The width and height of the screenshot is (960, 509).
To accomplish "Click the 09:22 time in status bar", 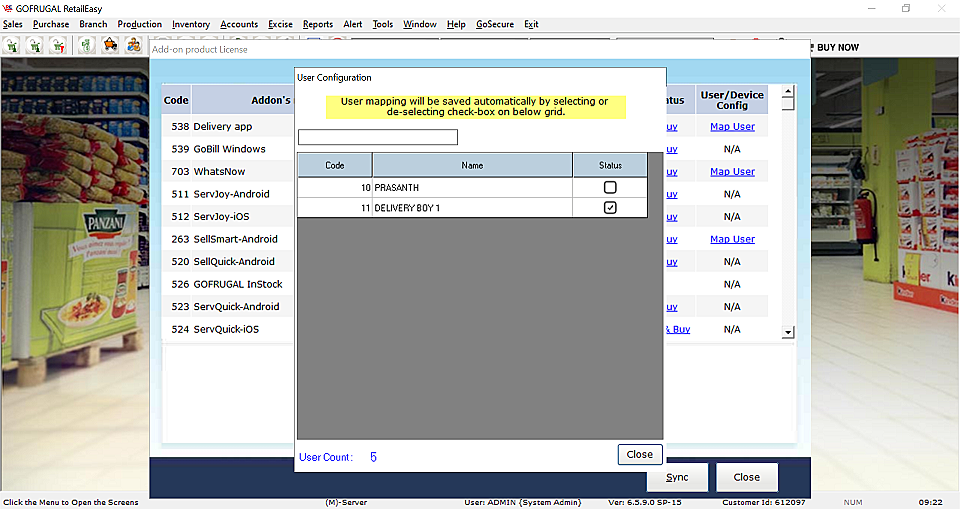I will [x=931, y=502].
